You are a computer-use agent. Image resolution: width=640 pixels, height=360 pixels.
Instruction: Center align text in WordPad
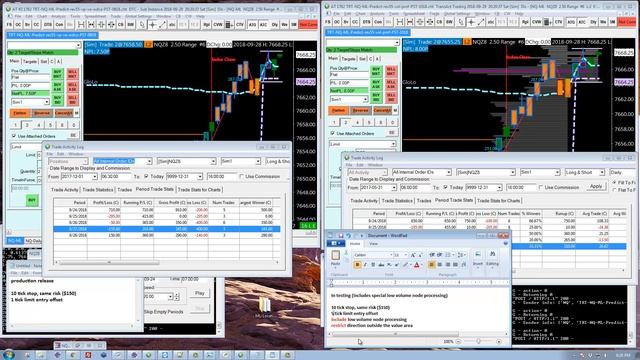tap(440, 265)
